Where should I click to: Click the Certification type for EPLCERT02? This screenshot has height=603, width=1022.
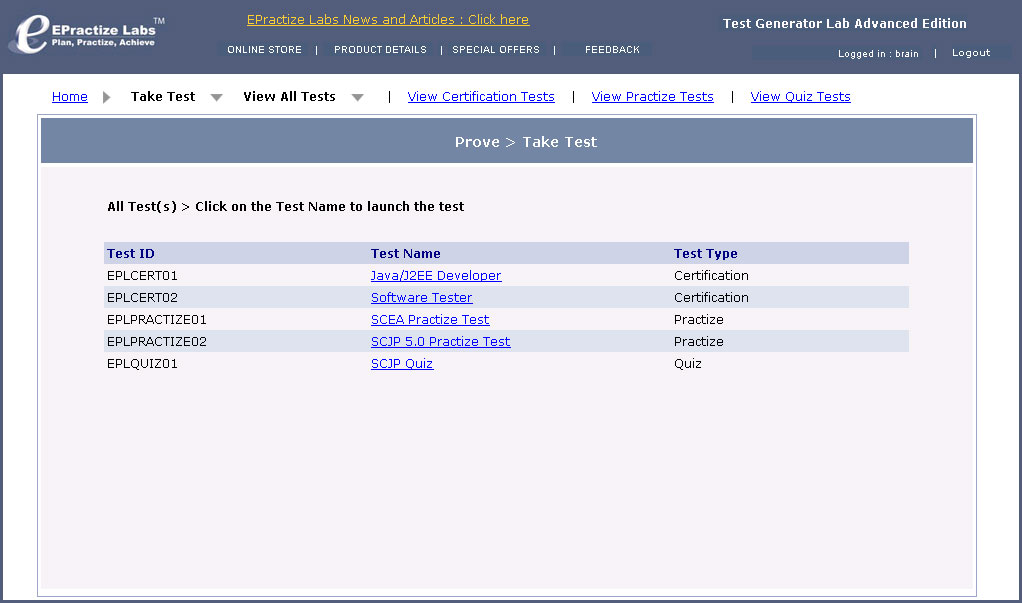[711, 298]
